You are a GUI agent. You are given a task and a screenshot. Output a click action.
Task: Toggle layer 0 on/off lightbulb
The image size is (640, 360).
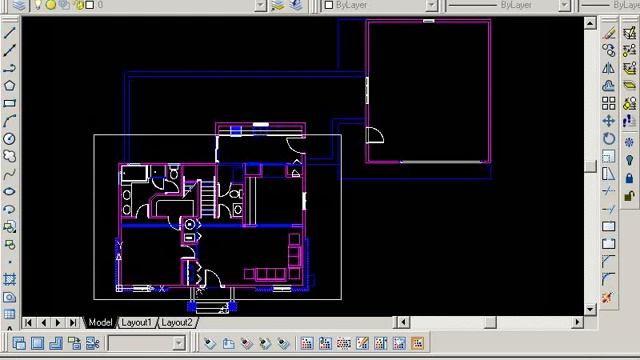[x=38, y=5]
